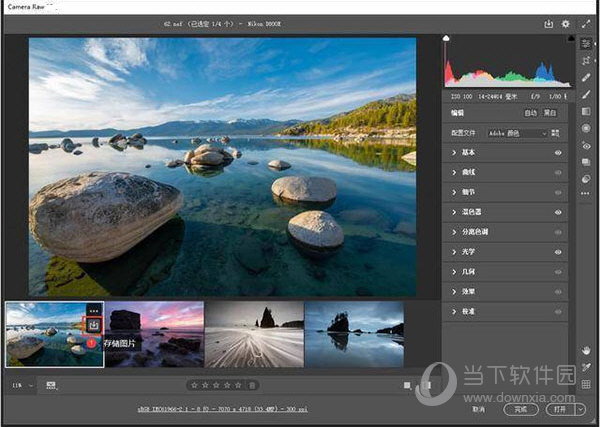Toggle visibility of 光学 panel edits
This screenshot has height=427, width=600.
(558, 252)
